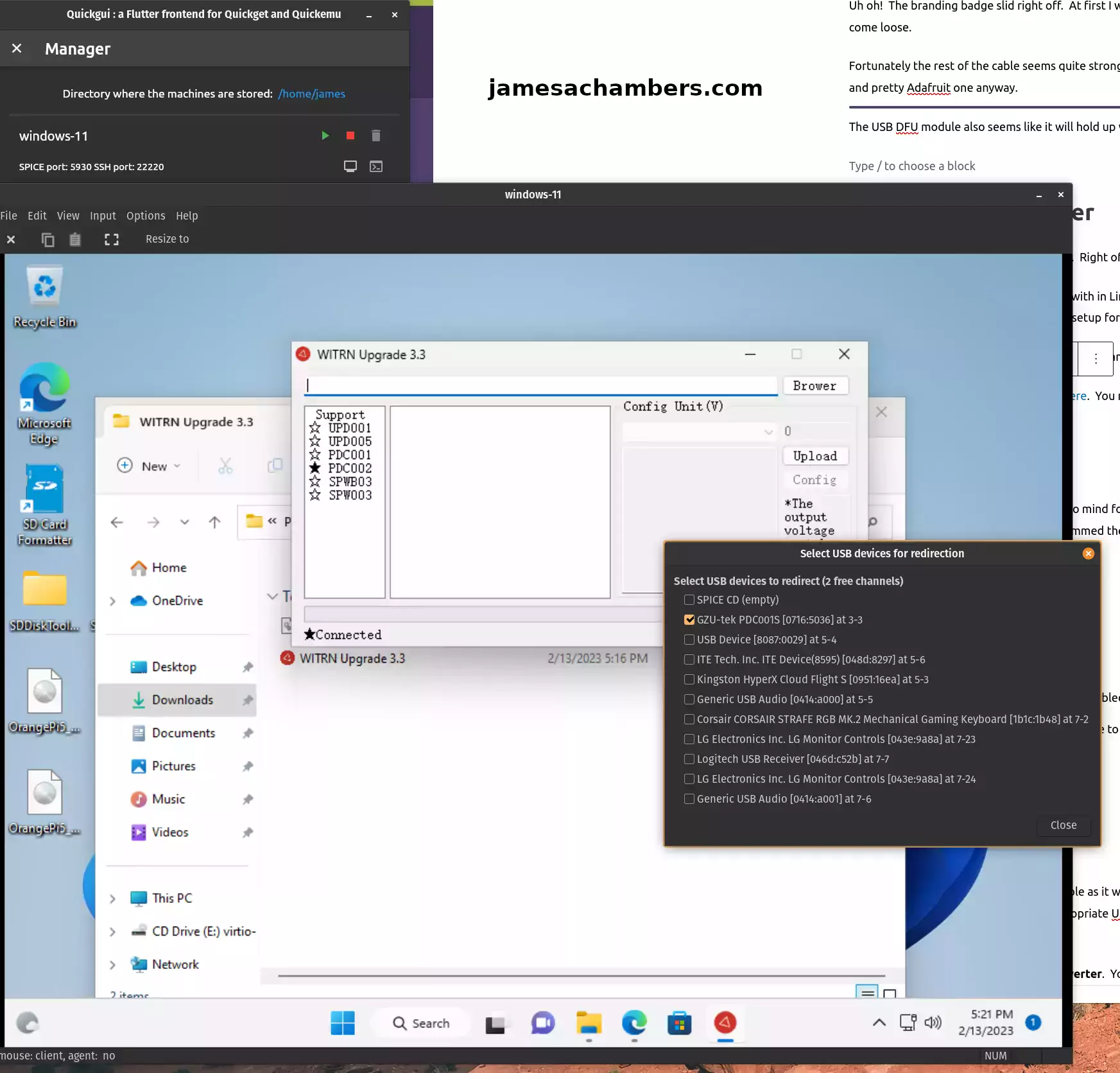The image size is (1120, 1073).
Task: Open Edge browser from taskbar
Action: coord(634,1023)
